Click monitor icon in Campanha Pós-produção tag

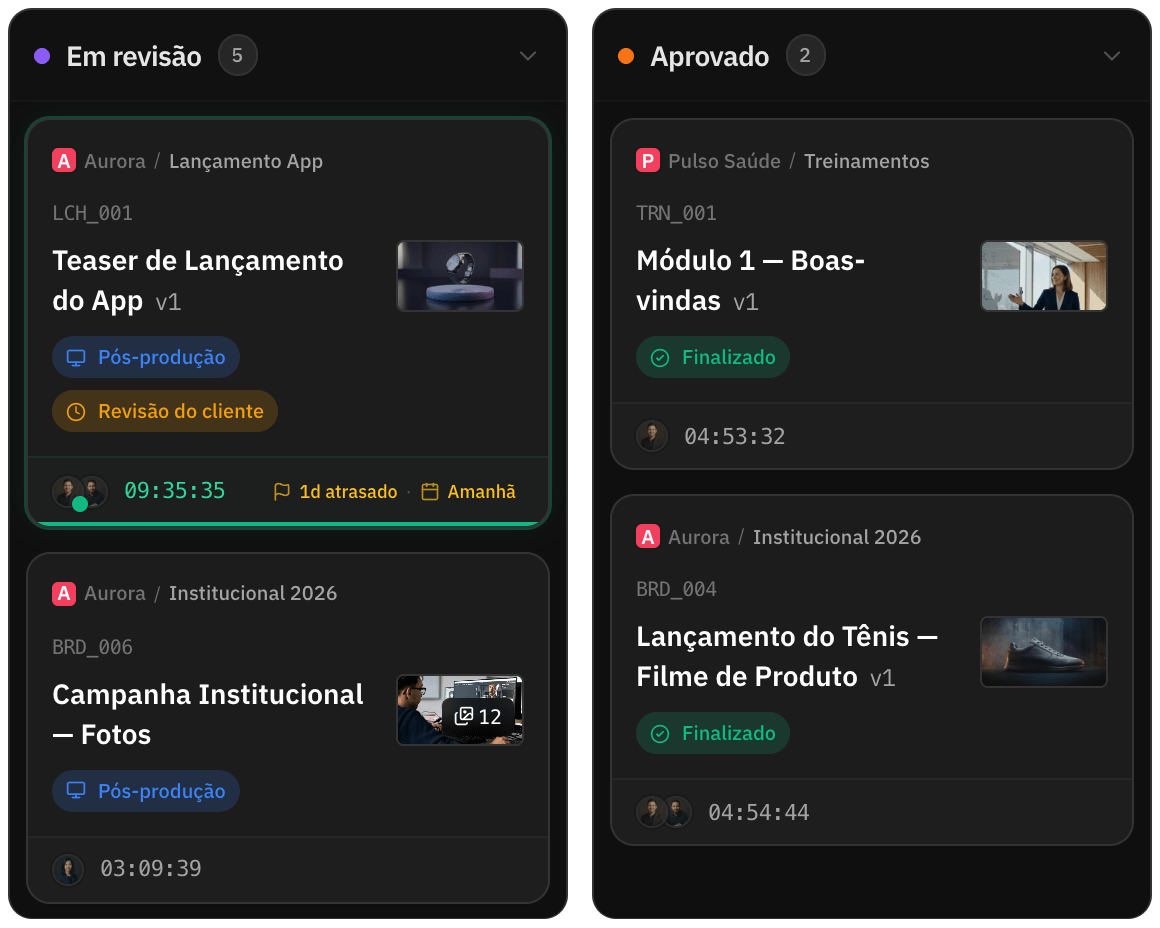[x=76, y=790]
